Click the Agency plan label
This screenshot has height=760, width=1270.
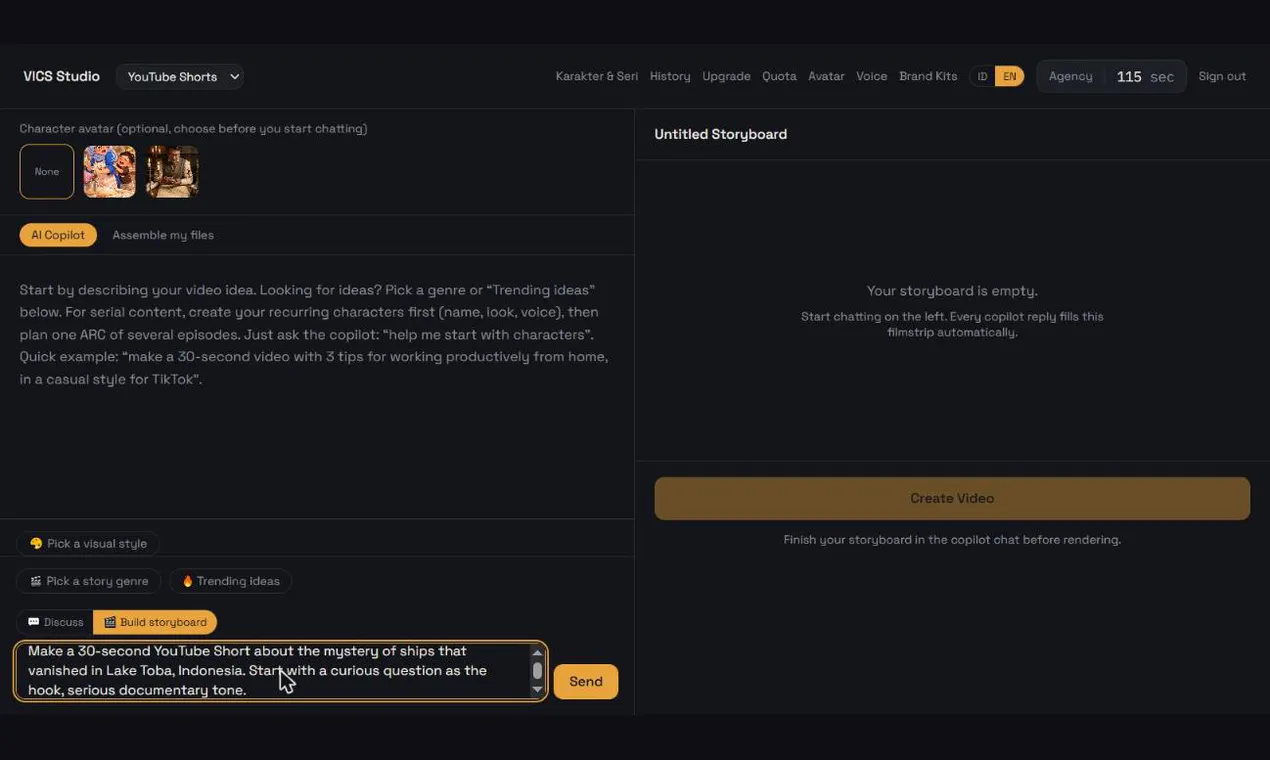coord(1070,77)
